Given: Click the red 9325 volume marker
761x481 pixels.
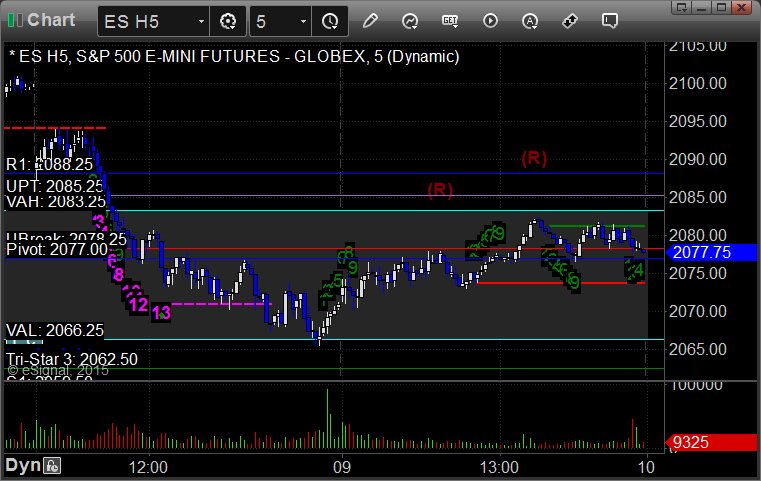Looking at the screenshot, I should click(711, 442).
